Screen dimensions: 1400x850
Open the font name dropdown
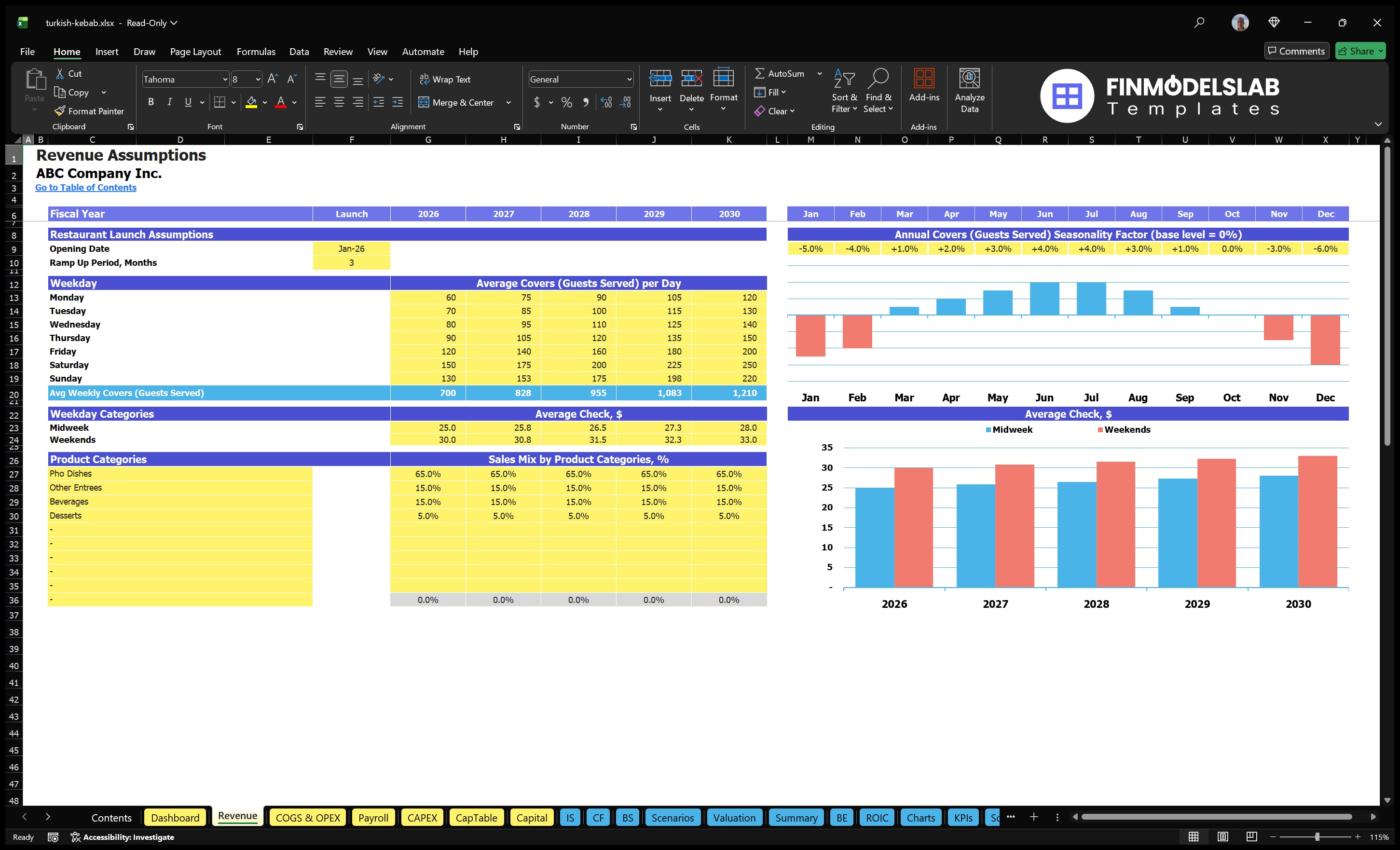click(x=225, y=79)
